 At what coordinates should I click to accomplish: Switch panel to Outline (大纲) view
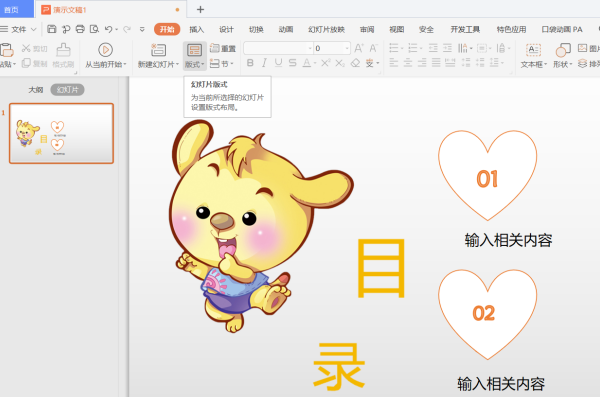(x=36, y=90)
